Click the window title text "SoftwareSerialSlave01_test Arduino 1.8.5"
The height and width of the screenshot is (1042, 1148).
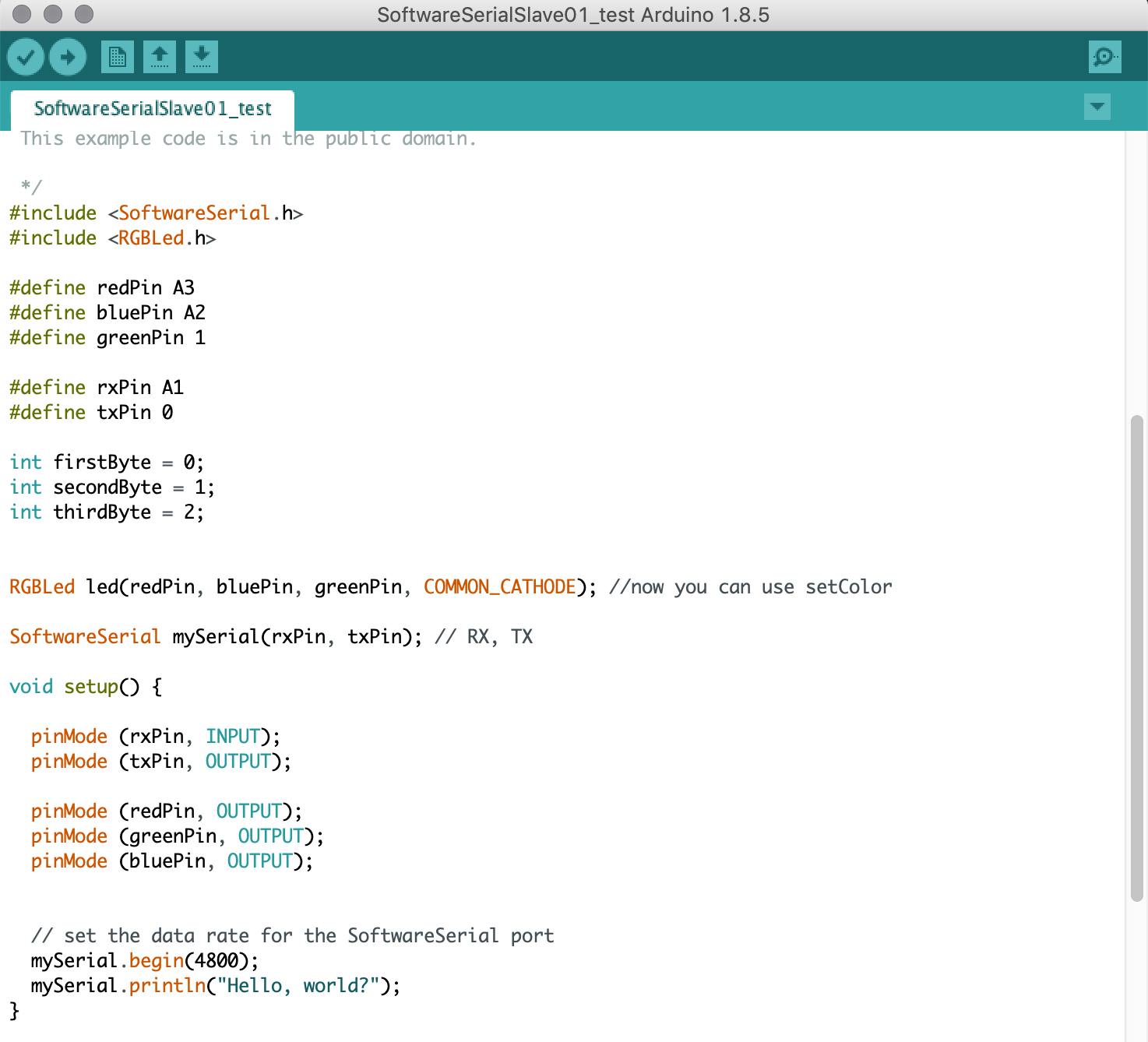pyautogui.click(x=573, y=15)
